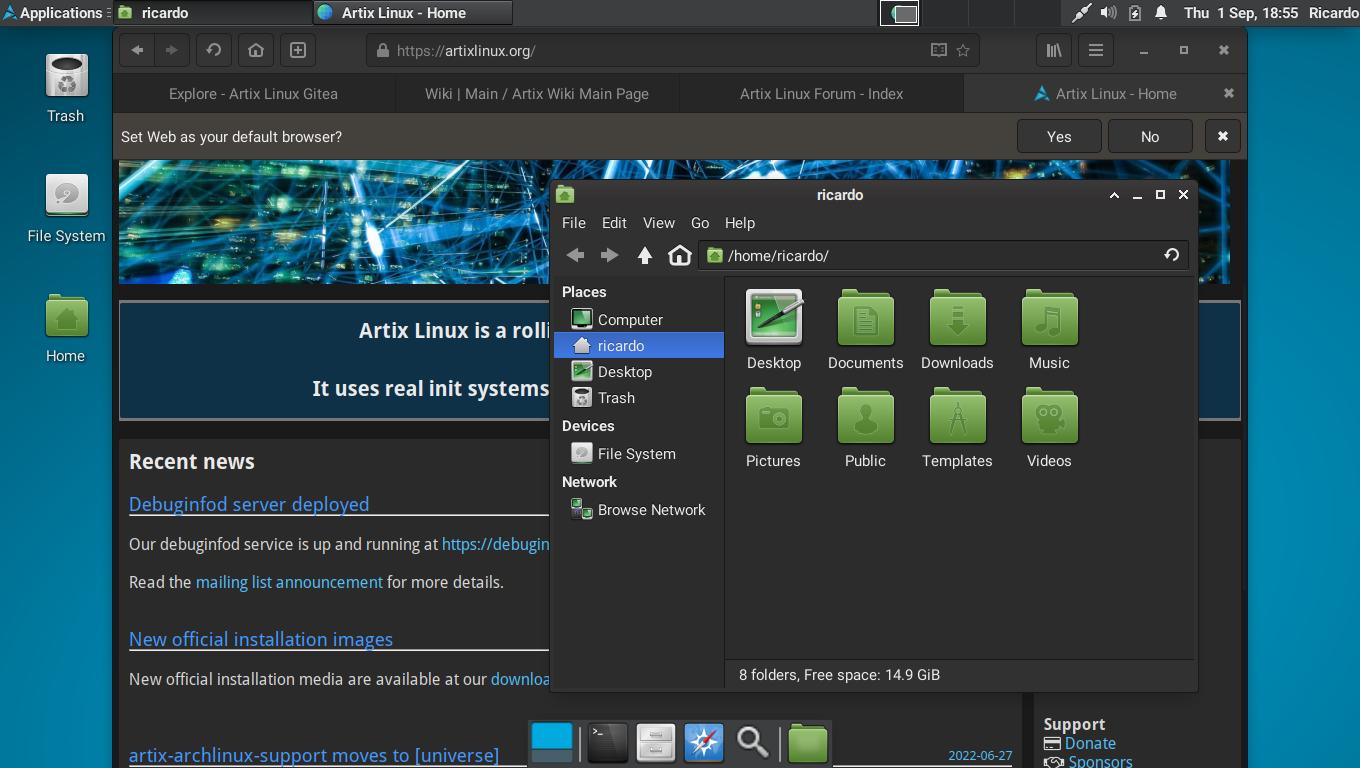
Task: Dismiss the default browser notification bar
Action: (x=1222, y=136)
